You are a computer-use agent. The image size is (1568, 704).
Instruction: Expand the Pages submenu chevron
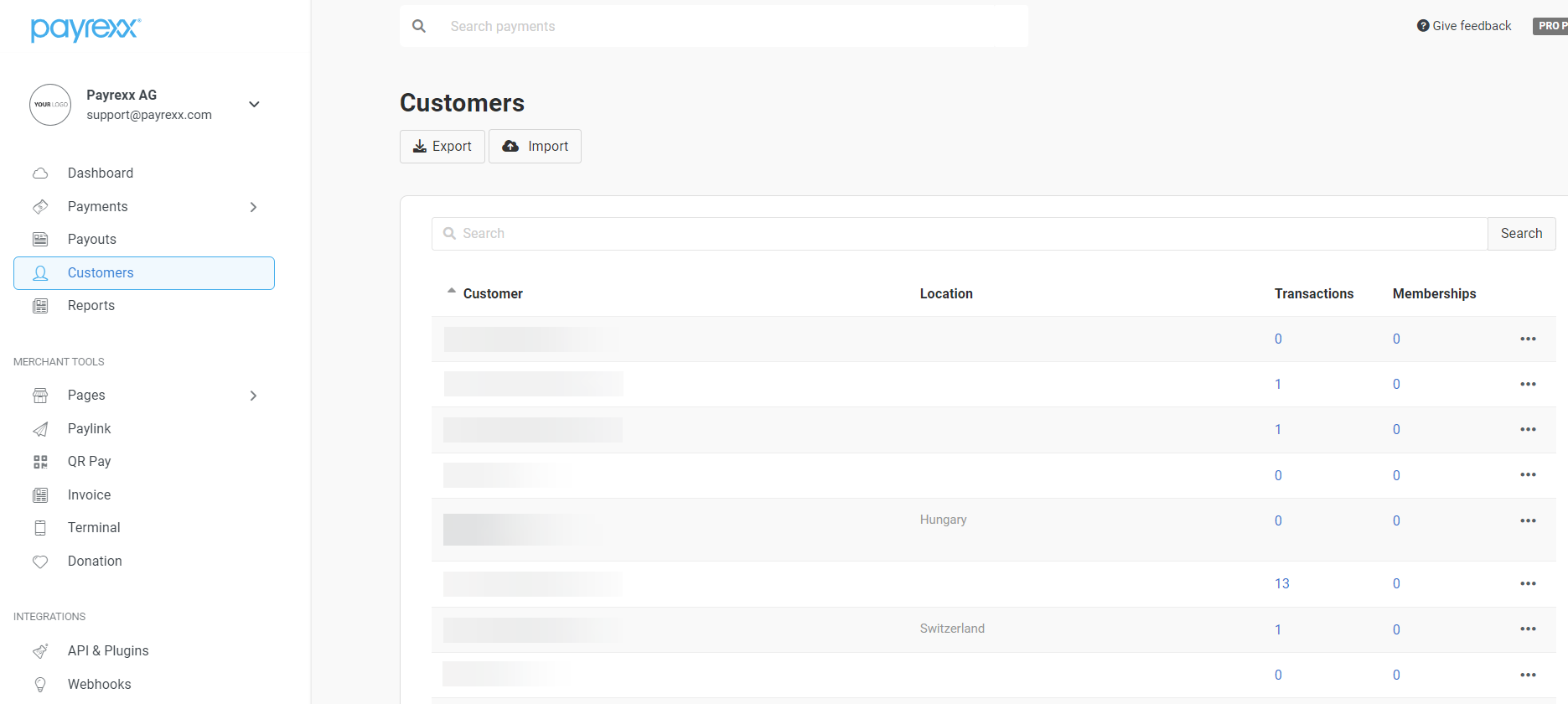253,396
